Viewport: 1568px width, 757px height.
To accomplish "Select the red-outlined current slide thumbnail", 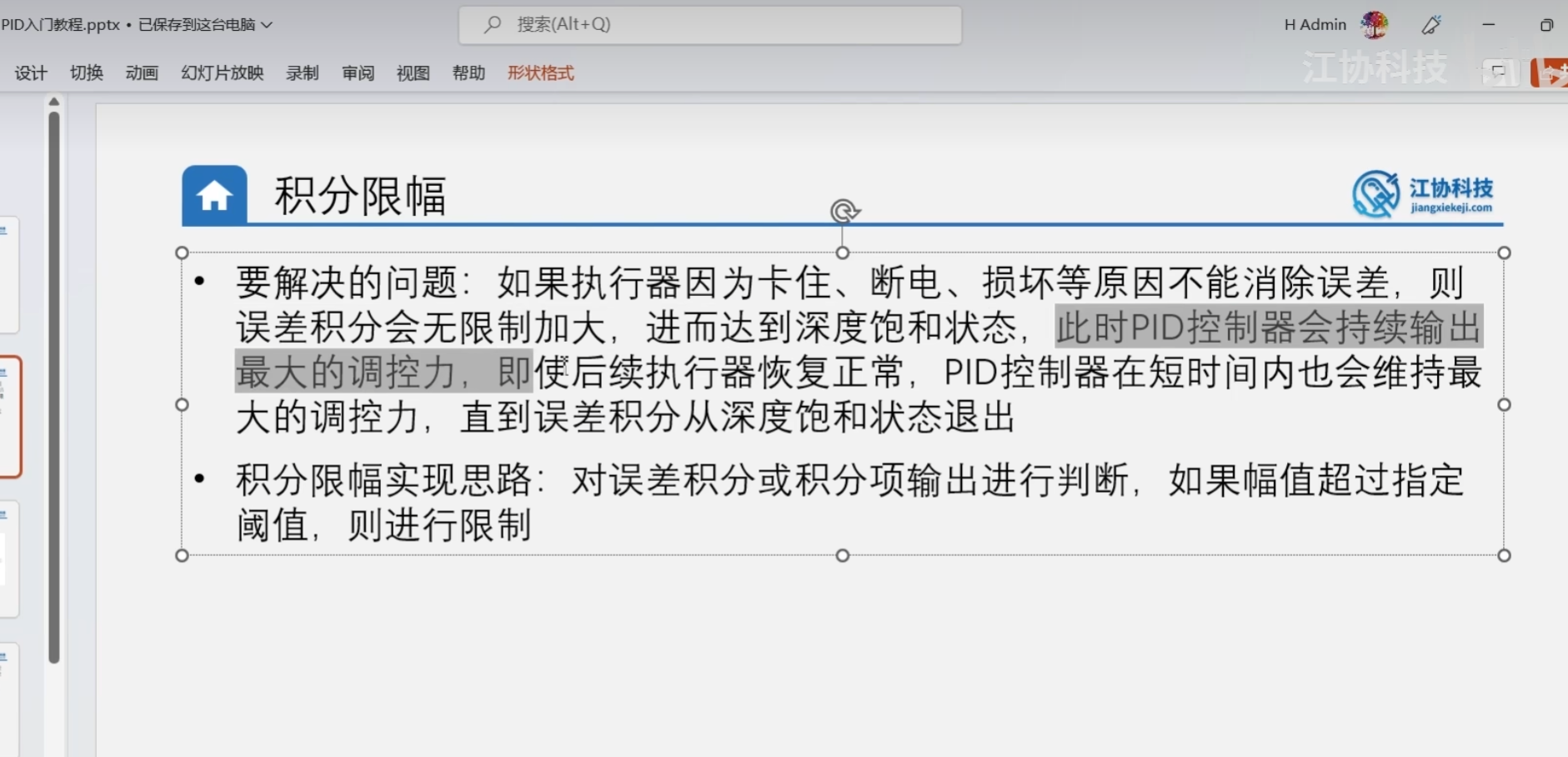I will pos(10,417).
